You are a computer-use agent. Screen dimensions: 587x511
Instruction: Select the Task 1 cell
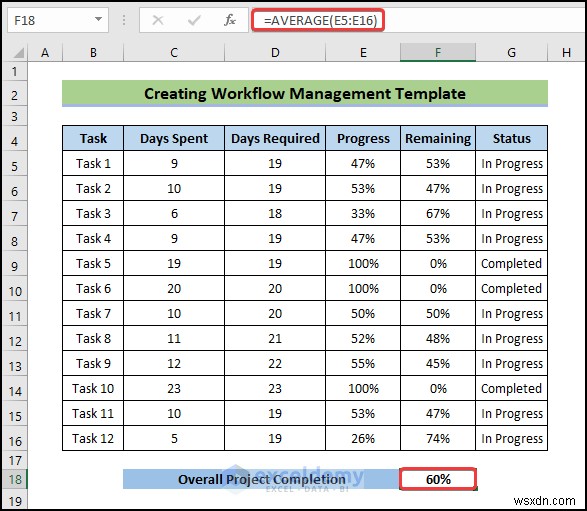click(x=93, y=164)
